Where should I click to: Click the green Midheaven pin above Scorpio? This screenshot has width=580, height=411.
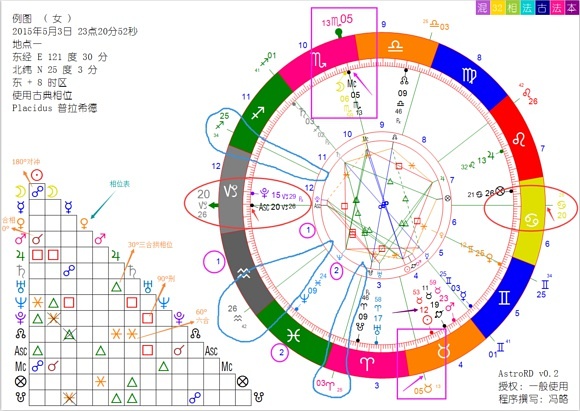tap(338, 33)
